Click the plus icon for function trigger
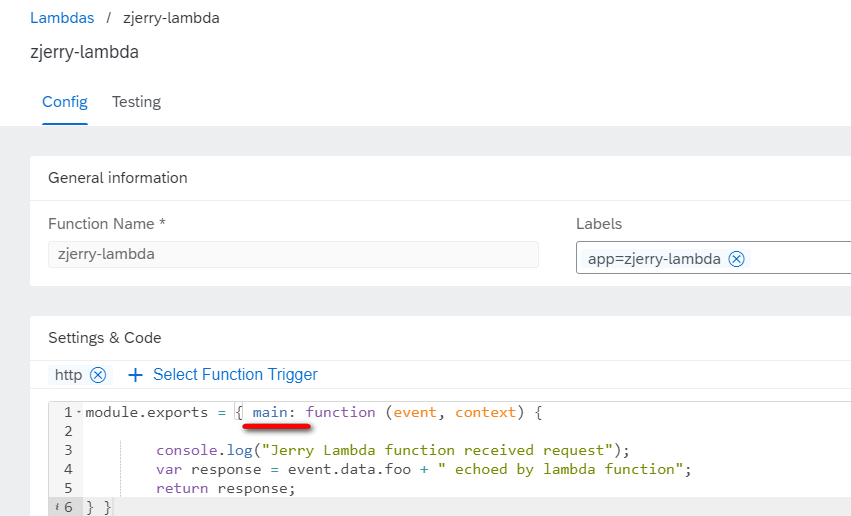 click(x=135, y=375)
